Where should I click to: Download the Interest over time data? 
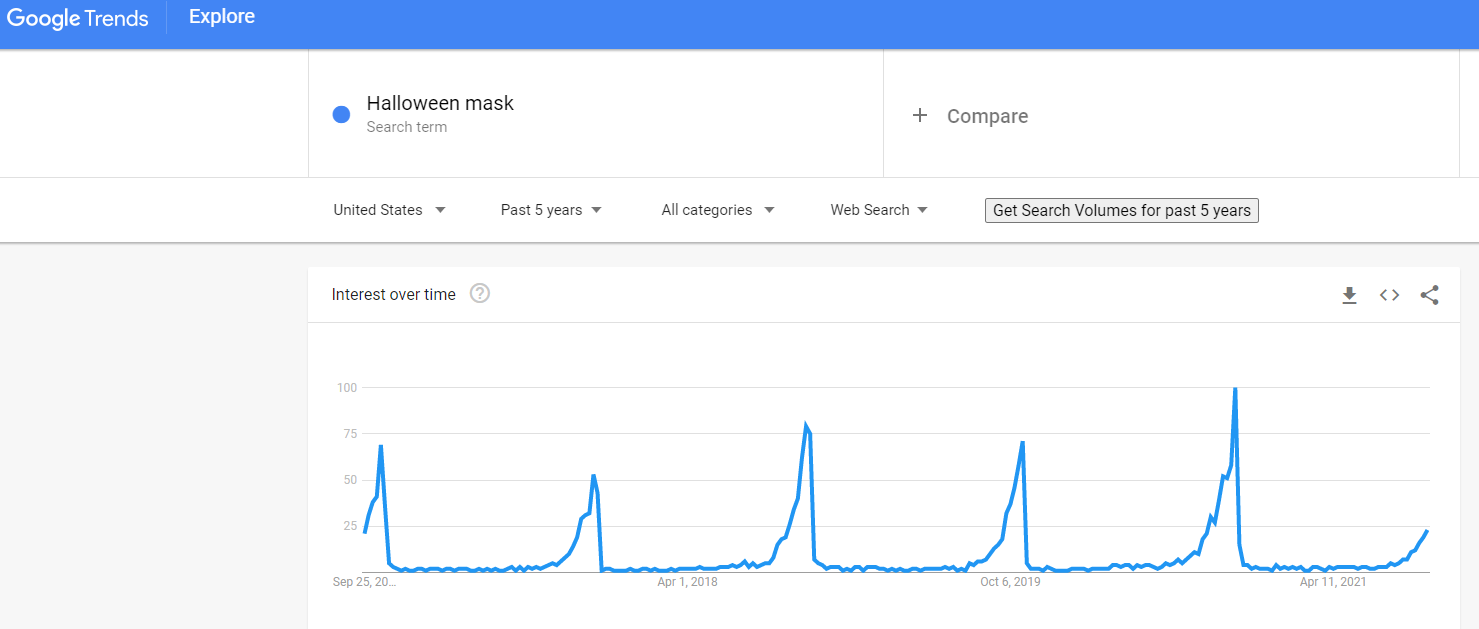(x=1349, y=295)
